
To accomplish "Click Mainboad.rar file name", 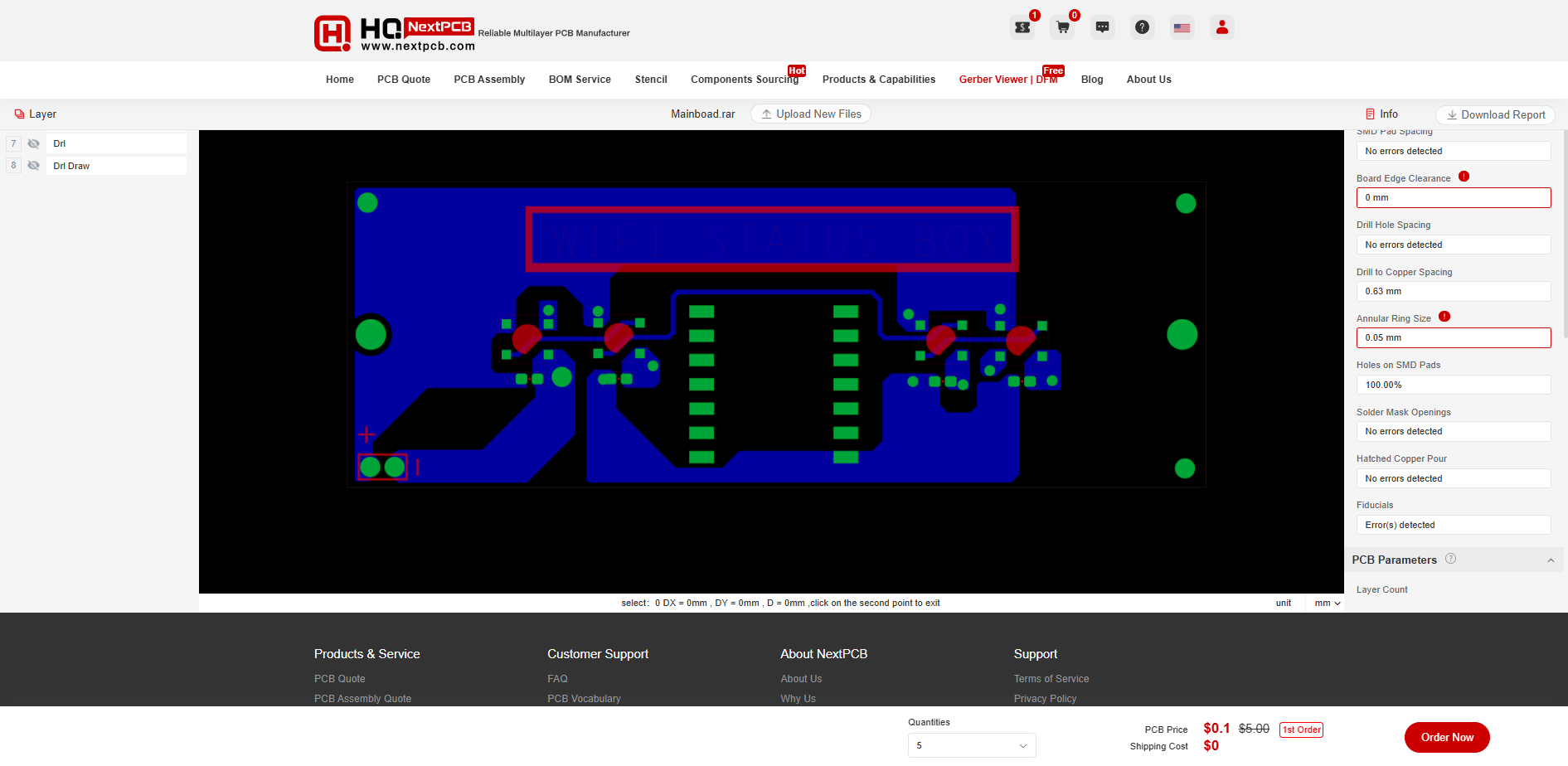I will (702, 114).
